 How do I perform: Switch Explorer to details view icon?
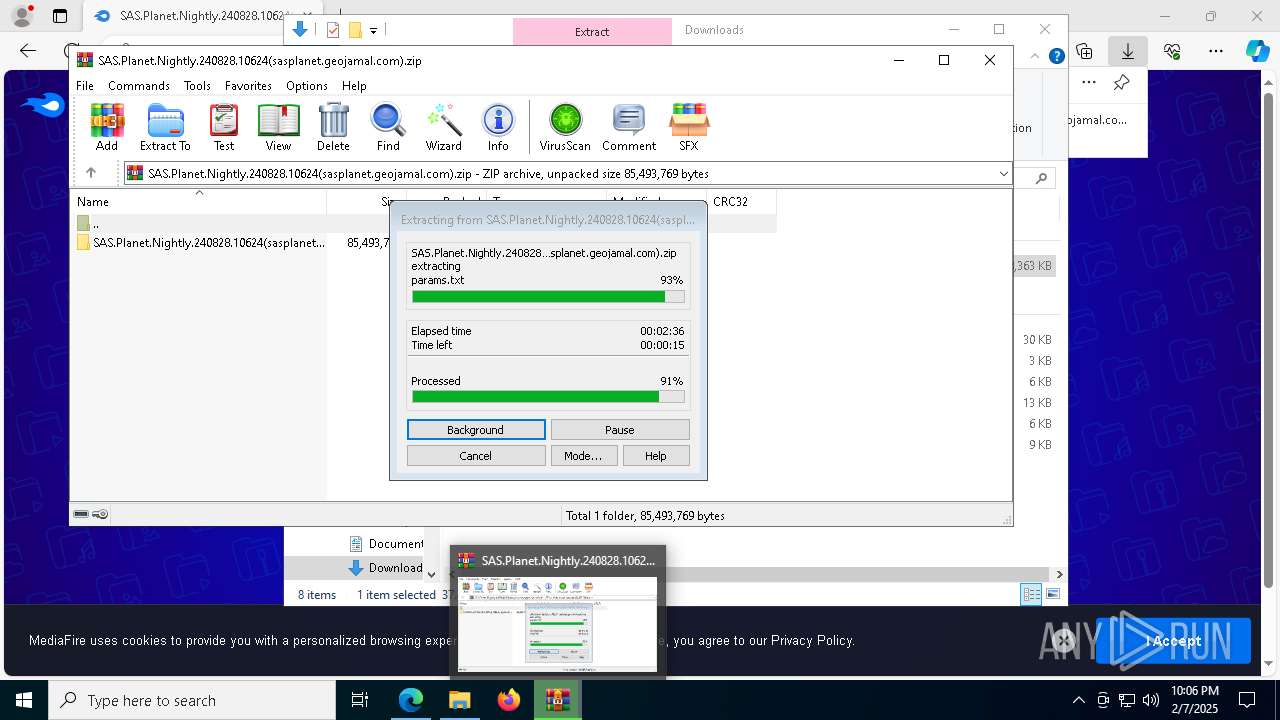tap(1031, 594)
